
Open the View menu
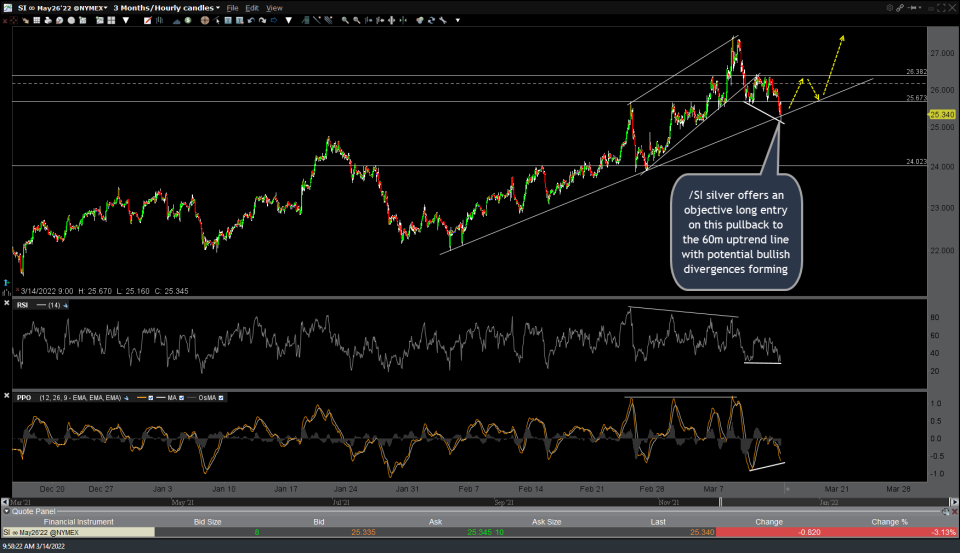coord(273,8)
